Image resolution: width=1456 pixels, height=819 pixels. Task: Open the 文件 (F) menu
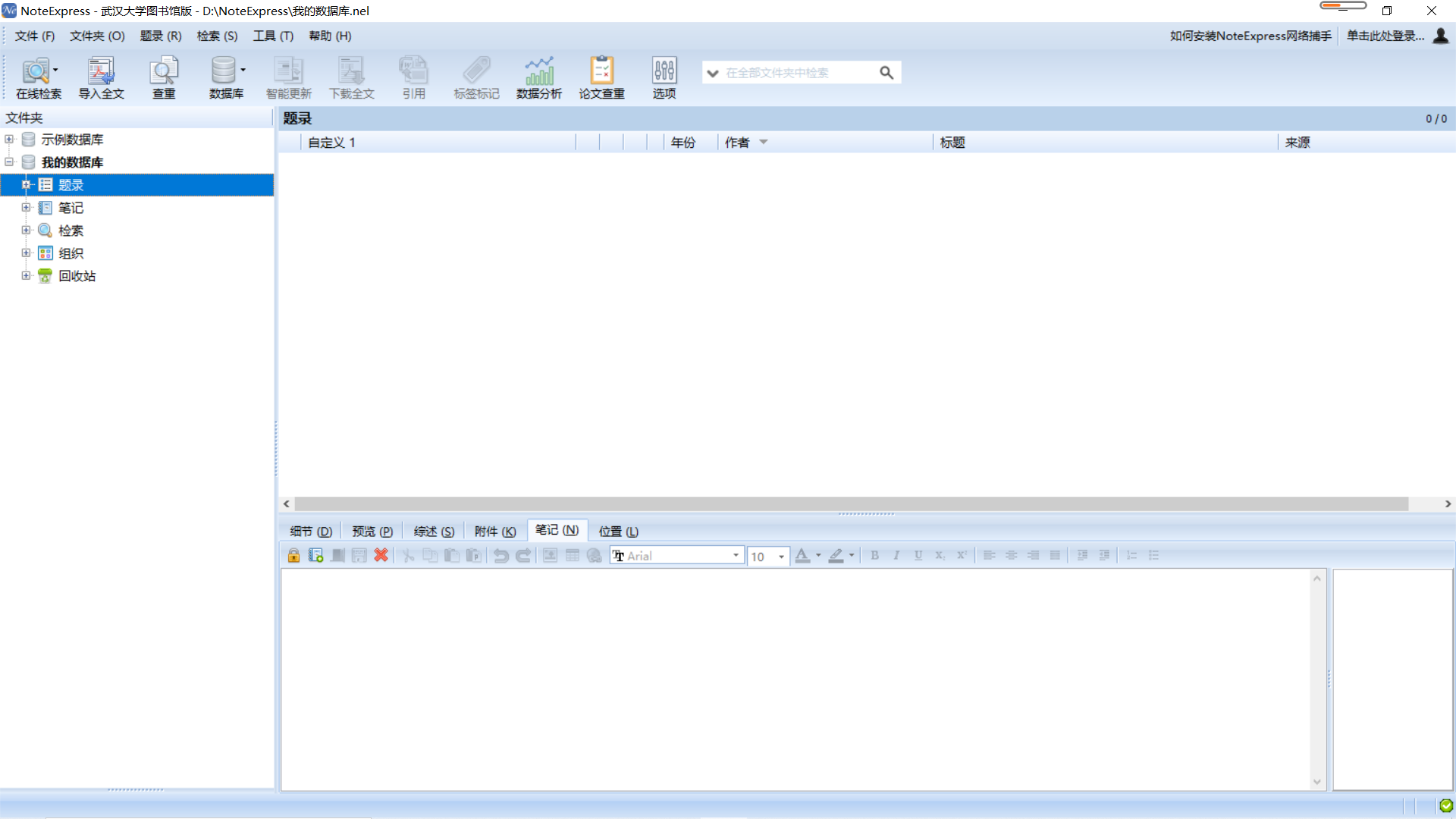pos(35,36)
